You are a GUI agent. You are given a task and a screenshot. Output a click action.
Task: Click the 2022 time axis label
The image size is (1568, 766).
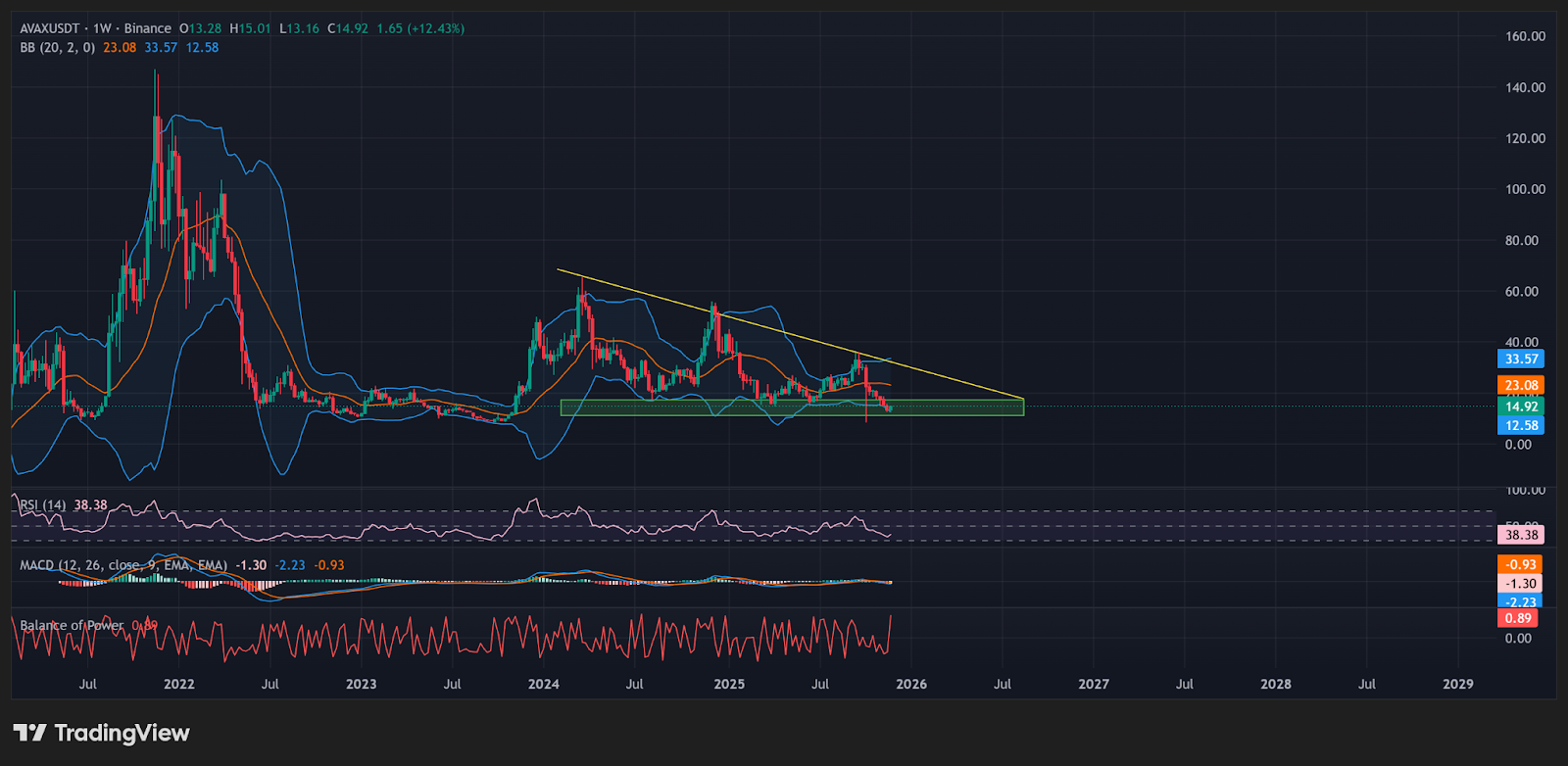click(x=178, y=684)
